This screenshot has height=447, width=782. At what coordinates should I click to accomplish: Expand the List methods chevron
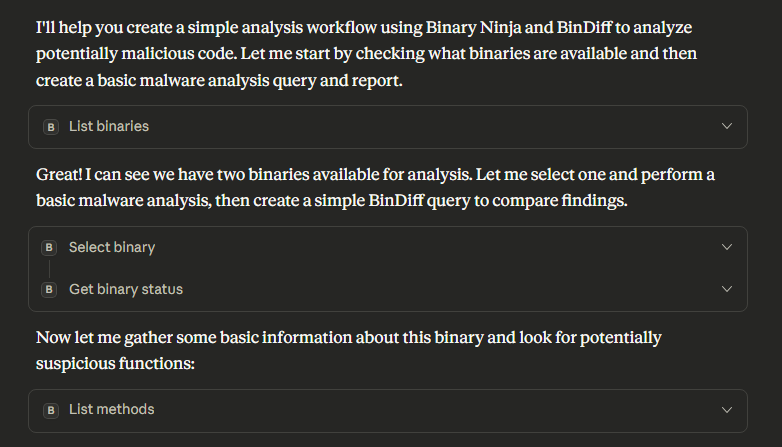[x=727, y=410]
